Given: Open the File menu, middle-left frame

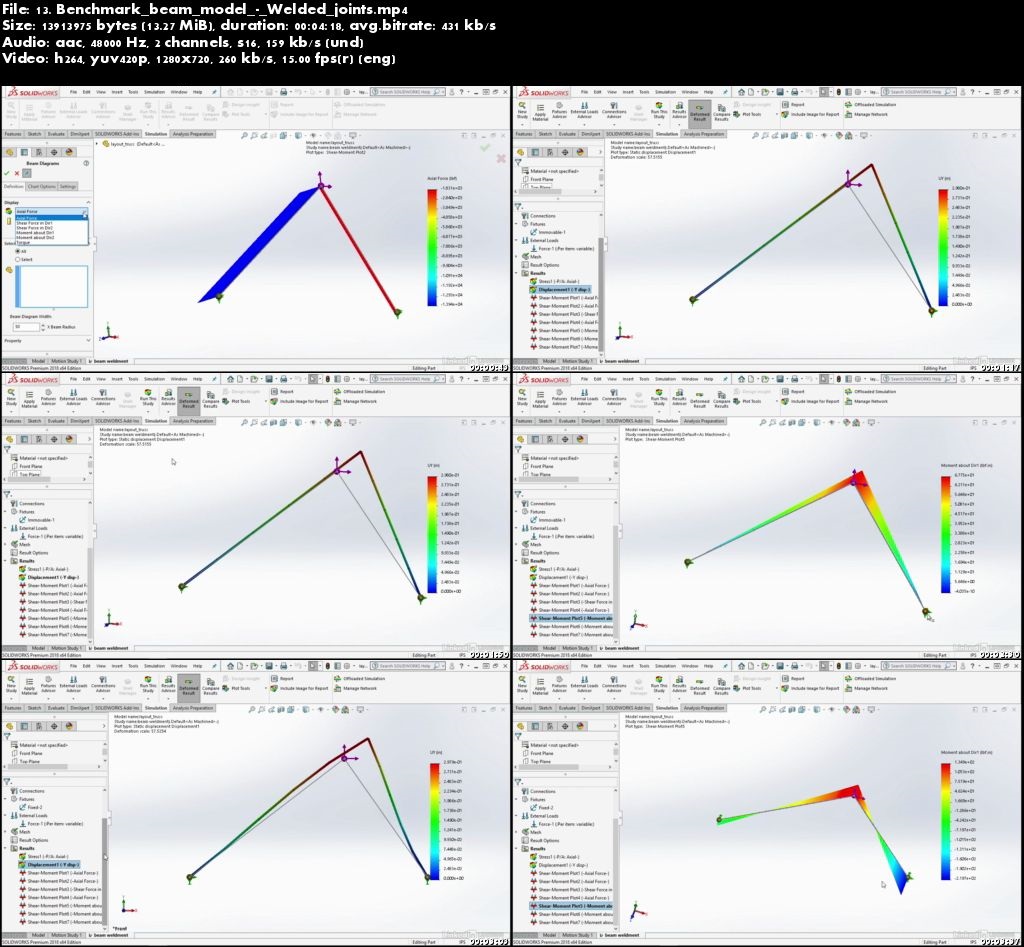Looking at the screenshot, I should tap(73, 379).
